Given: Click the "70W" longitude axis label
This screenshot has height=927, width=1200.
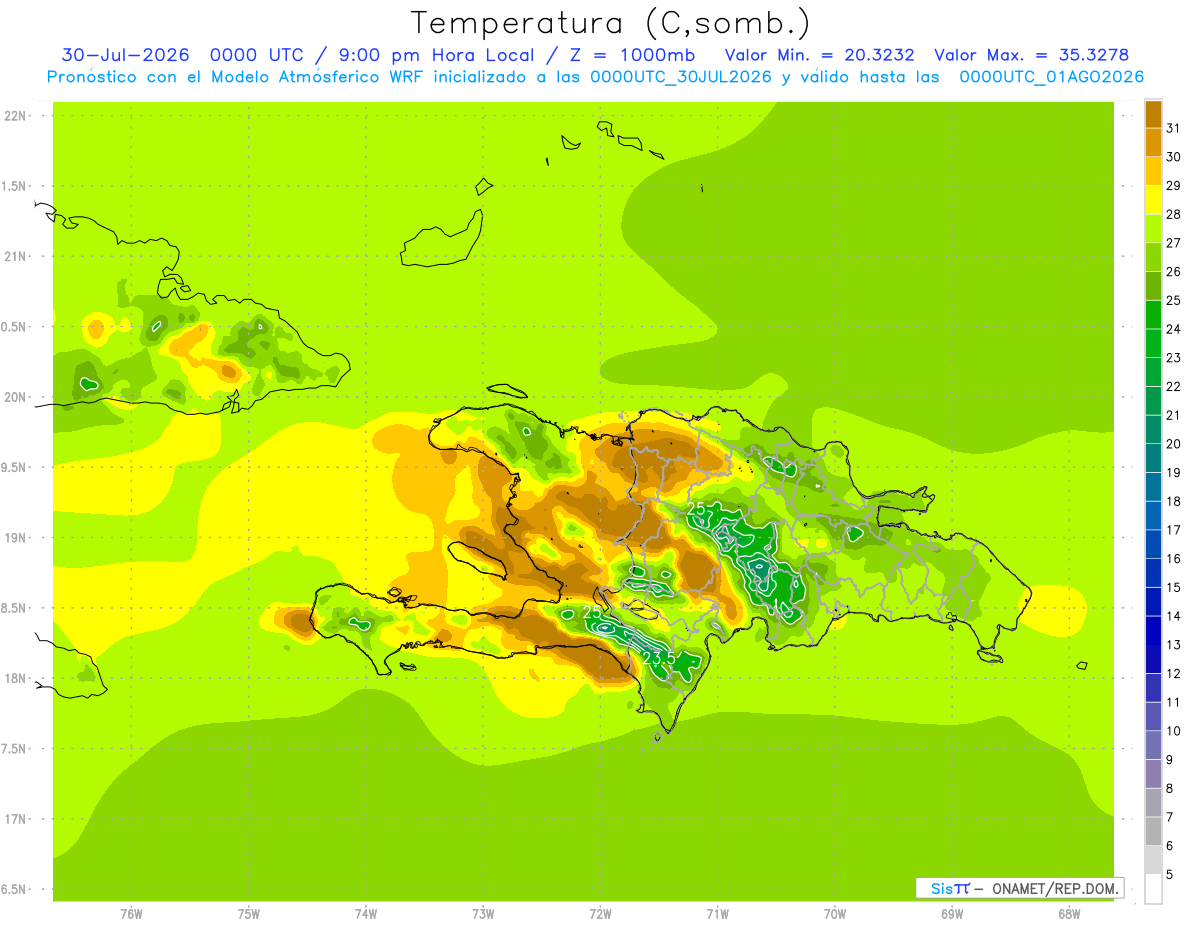Looking at the screenshot, I should (x=835, y=914).
